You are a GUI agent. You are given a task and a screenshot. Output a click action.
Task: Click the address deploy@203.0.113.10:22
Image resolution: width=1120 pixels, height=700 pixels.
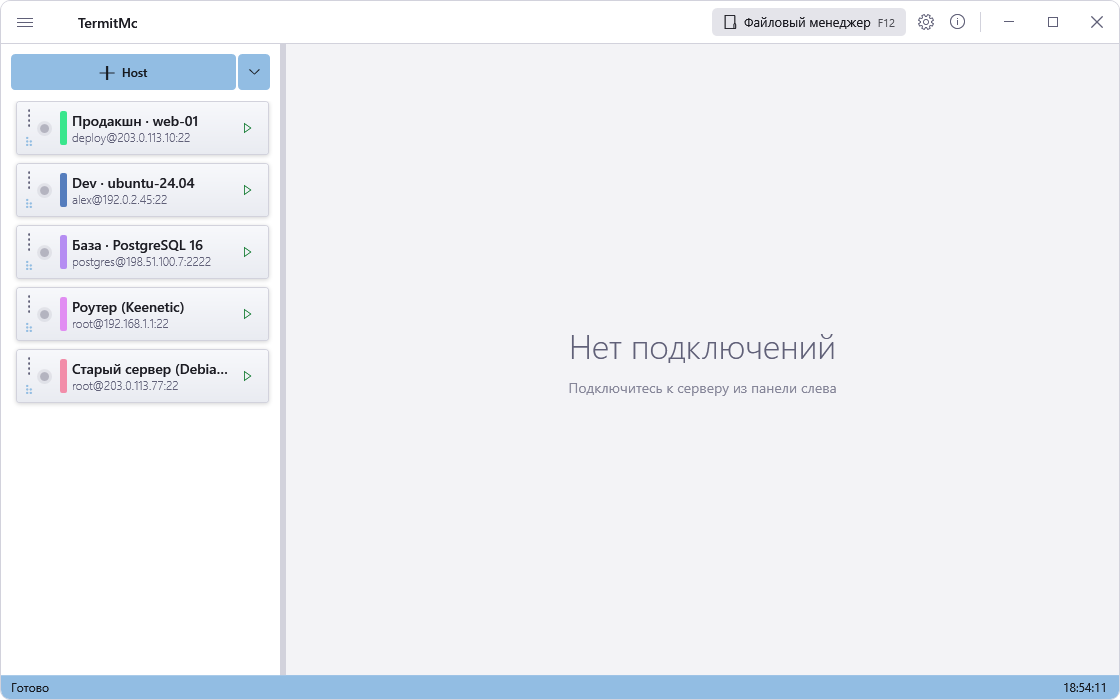pyautogui.click(x=131, y=138)
